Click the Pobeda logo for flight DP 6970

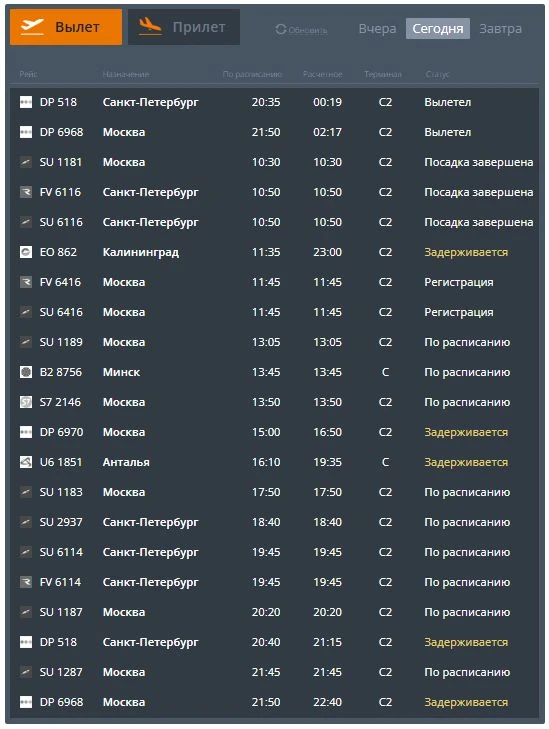pyautogui.click(x=26, y=432)
